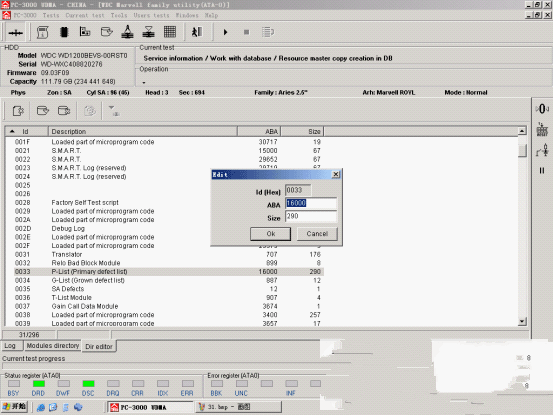Click the grid table icon in the main toolbar
This screenshot has height=415, width=553.
pyautogui.click(x=170, y=32)
